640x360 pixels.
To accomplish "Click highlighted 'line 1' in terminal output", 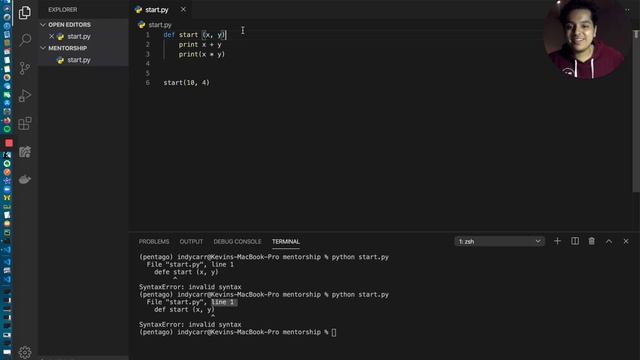I will [223, 302].
